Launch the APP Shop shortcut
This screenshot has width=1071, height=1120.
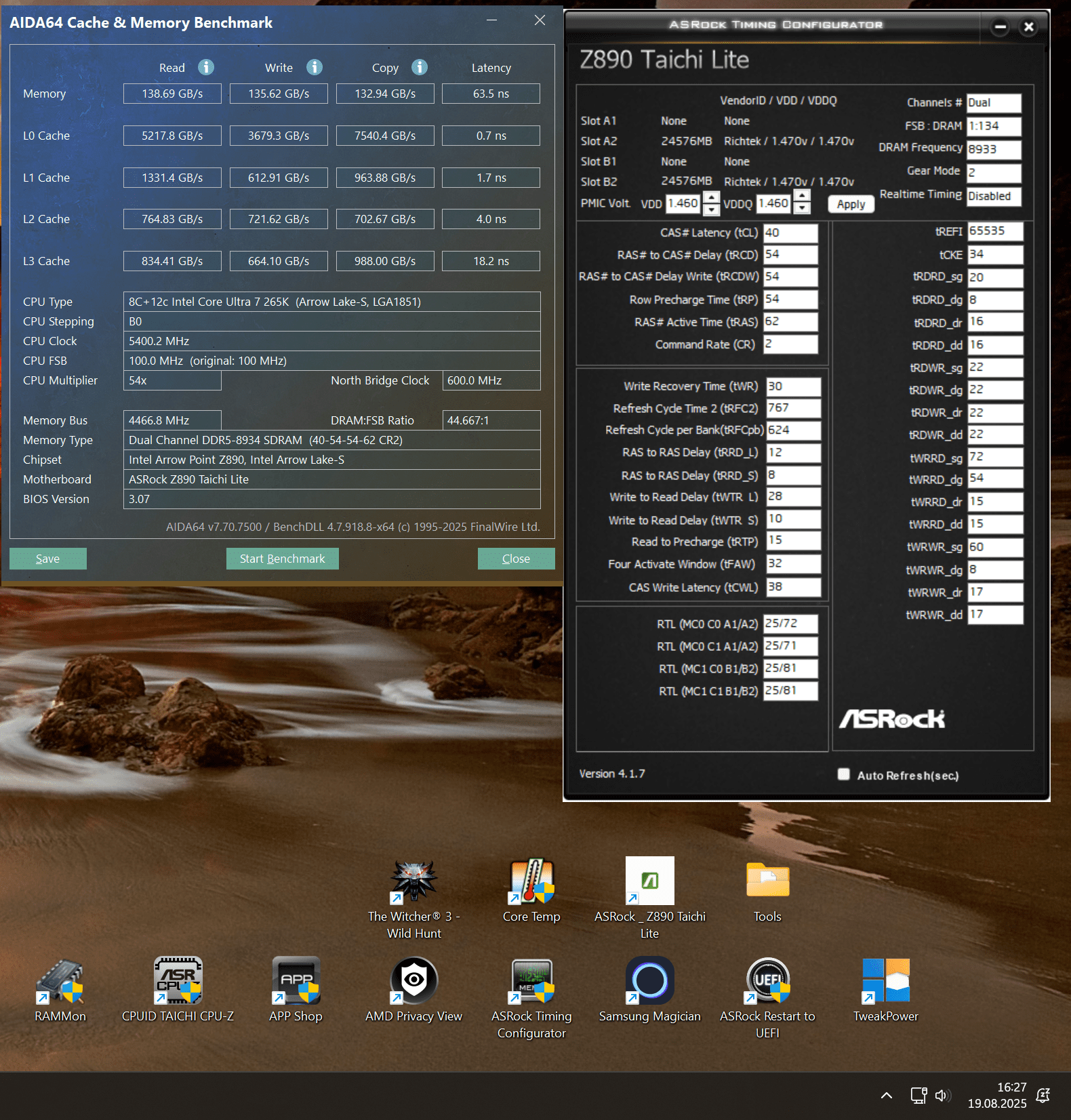pos(296,991)
